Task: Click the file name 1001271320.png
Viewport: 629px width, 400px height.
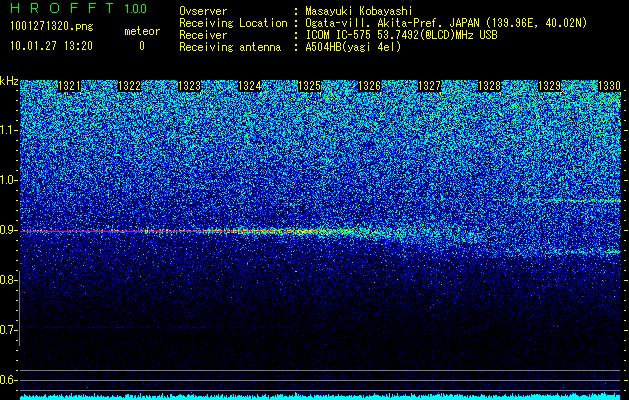Action: pos(52,27)
